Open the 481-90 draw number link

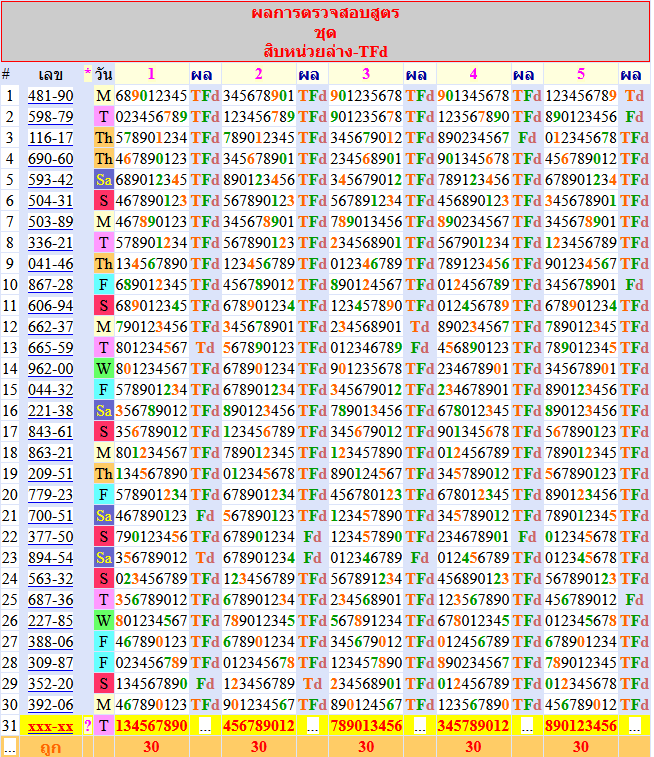pyautogui.click(x=50, y=96)
